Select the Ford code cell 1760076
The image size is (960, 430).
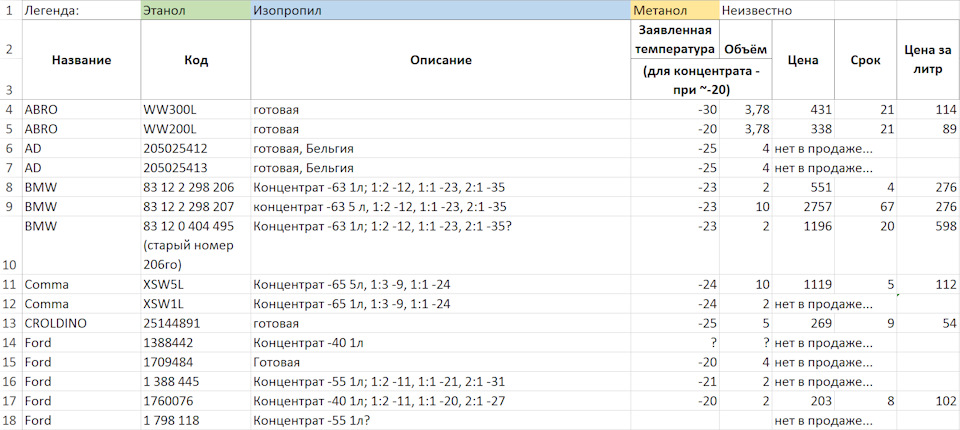point(196,401)
